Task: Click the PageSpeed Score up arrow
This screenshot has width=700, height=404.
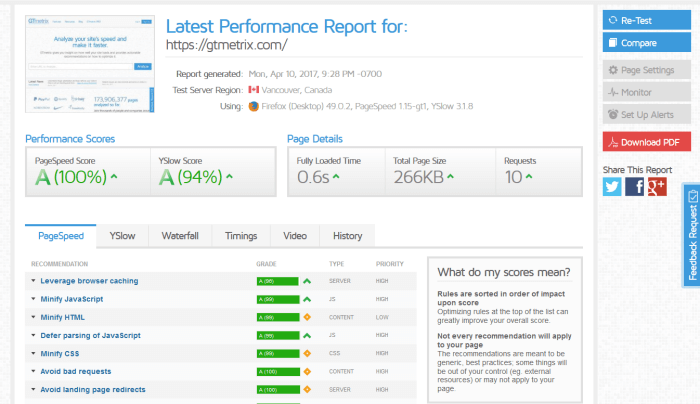Action: 114,177
